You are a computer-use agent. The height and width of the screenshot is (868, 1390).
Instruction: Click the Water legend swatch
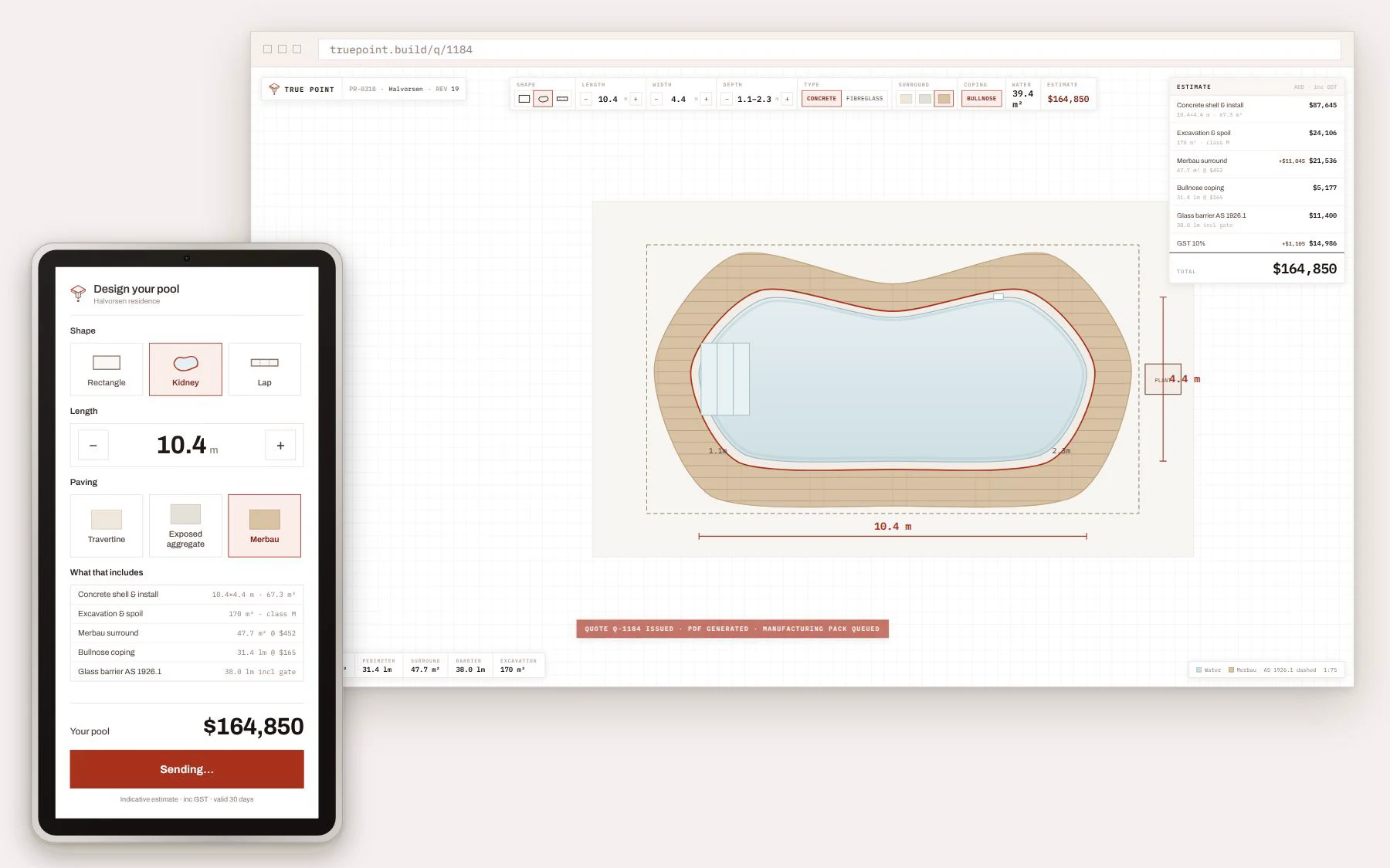click(x=1198, y=670)
